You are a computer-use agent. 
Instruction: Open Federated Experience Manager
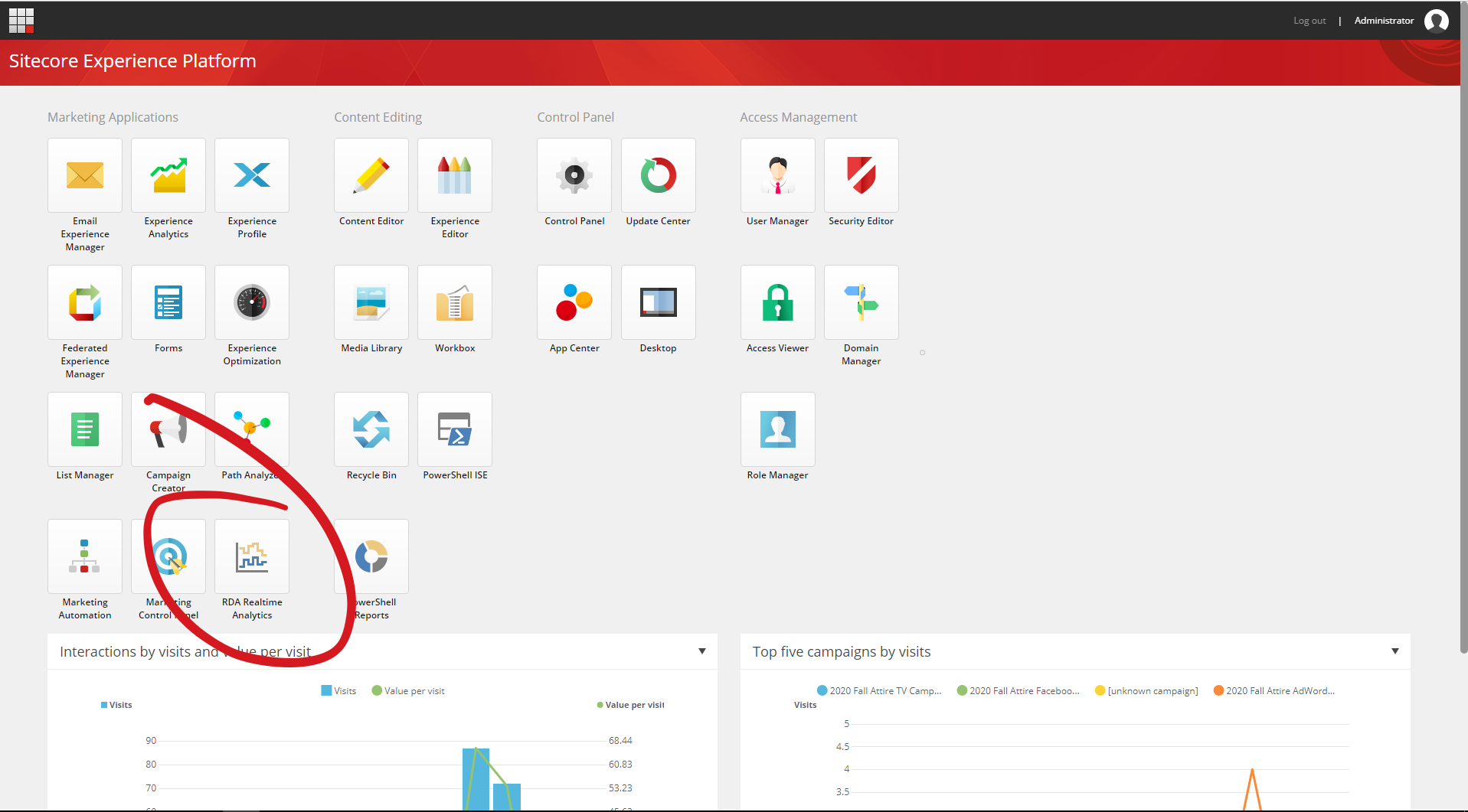point(85,302)
